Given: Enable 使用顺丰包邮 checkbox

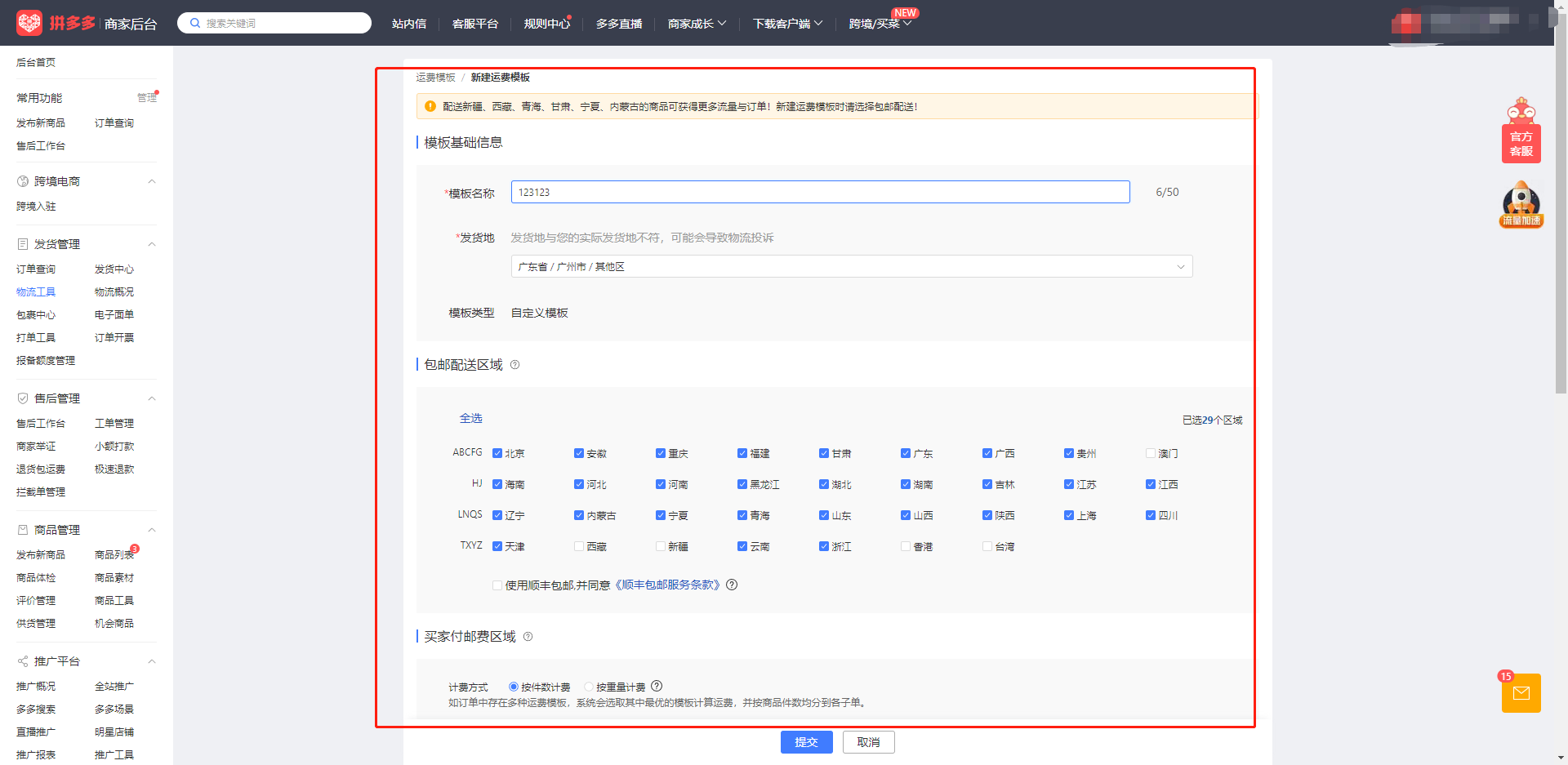Looking at the screenshot, I should [497, 585].
